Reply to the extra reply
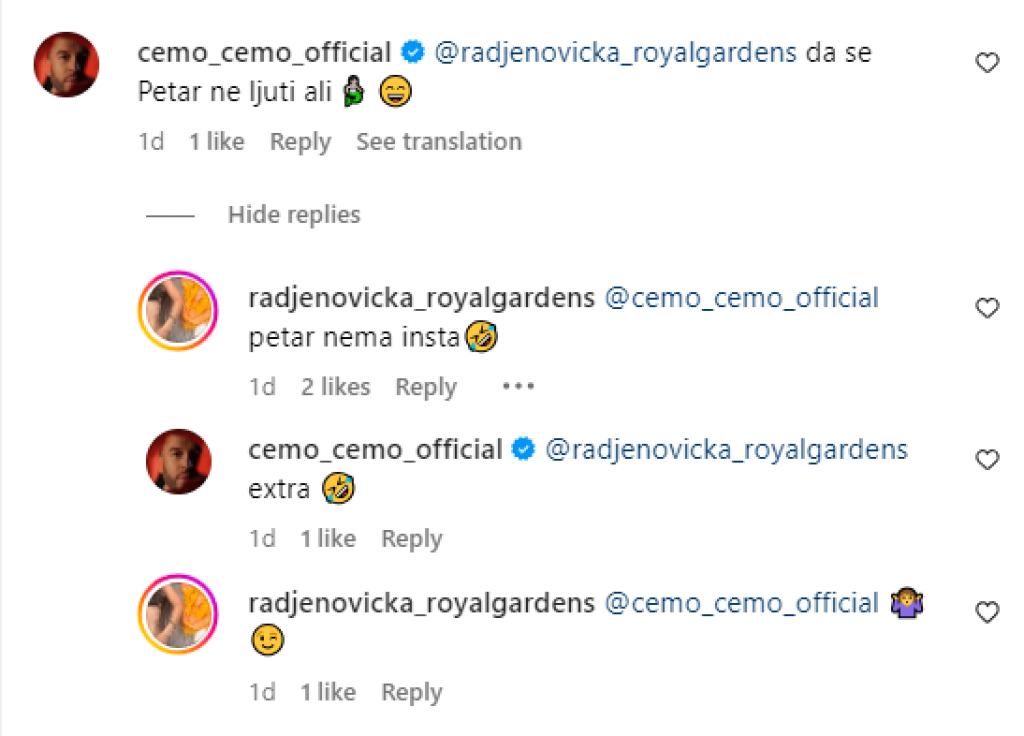The height and width of the screenshot is (736, 1024). (x=411, y=538)
